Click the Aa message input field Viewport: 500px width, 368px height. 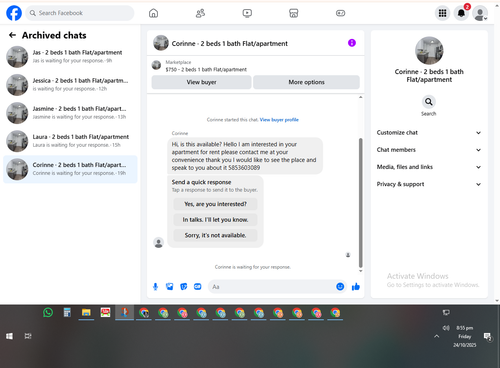pyautogui.click(x=271, y=287)
